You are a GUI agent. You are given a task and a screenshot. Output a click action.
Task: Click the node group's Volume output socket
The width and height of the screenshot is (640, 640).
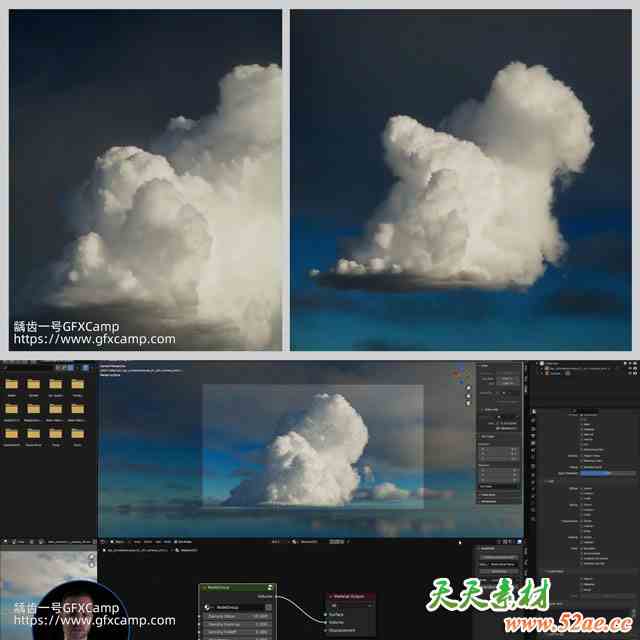[x=277, y=597]
